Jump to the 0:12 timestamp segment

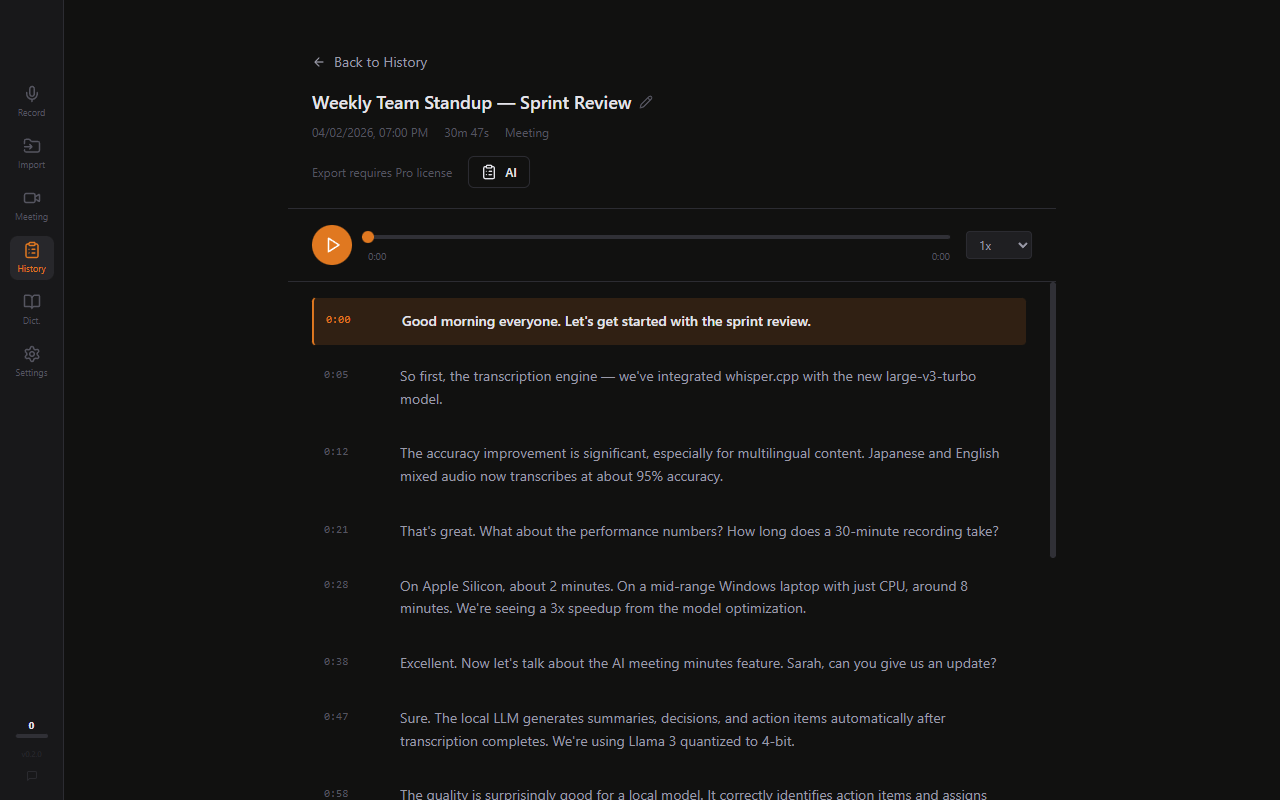(336, 452)
